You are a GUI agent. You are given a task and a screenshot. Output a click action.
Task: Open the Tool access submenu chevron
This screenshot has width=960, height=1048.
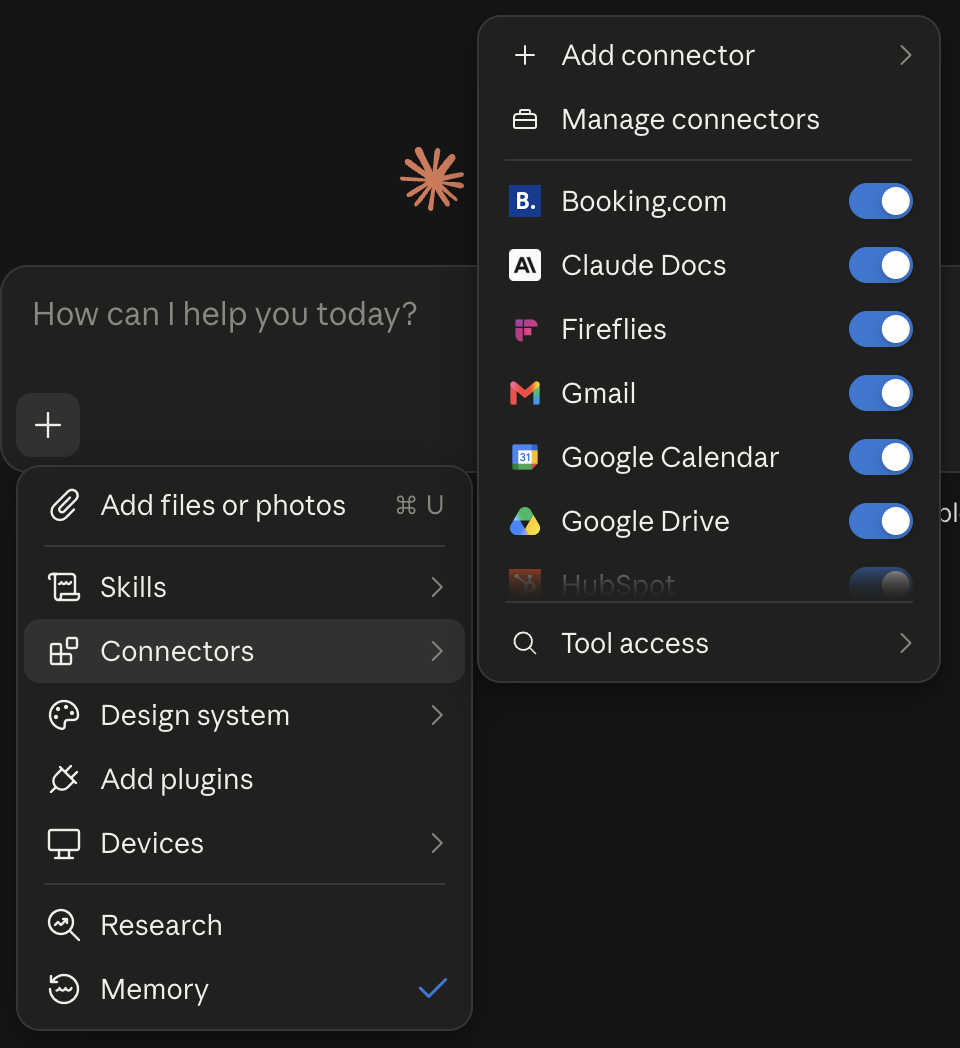point(905,644)
